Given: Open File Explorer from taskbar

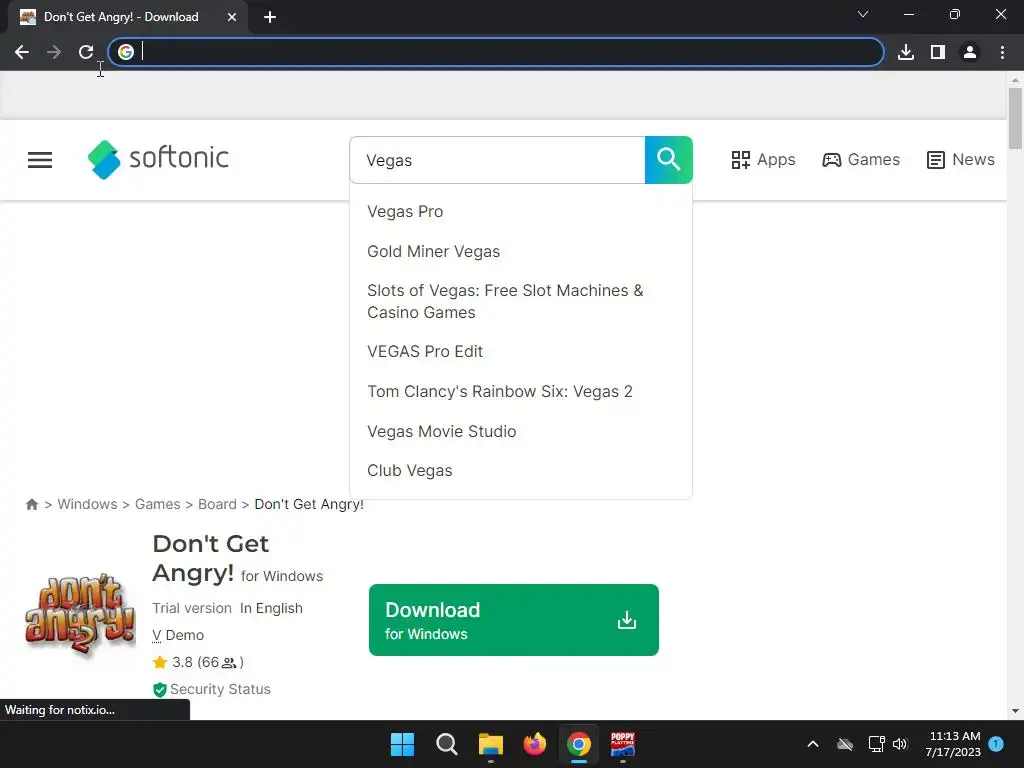Looking at the screenshot, I should [490, 744].
